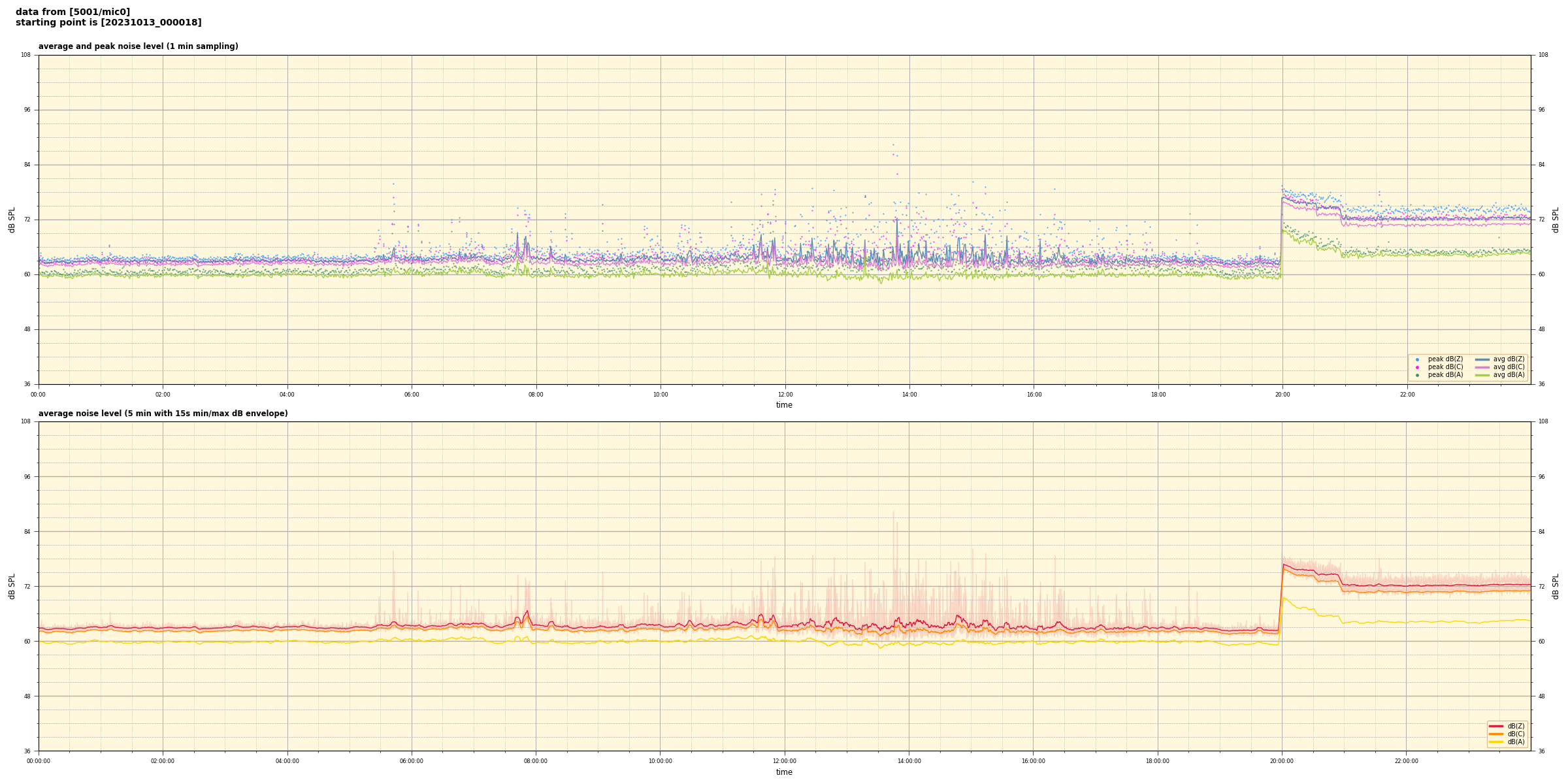
Task: Click the 'time' axis label under top chart
Action: (x=784, y=405)
